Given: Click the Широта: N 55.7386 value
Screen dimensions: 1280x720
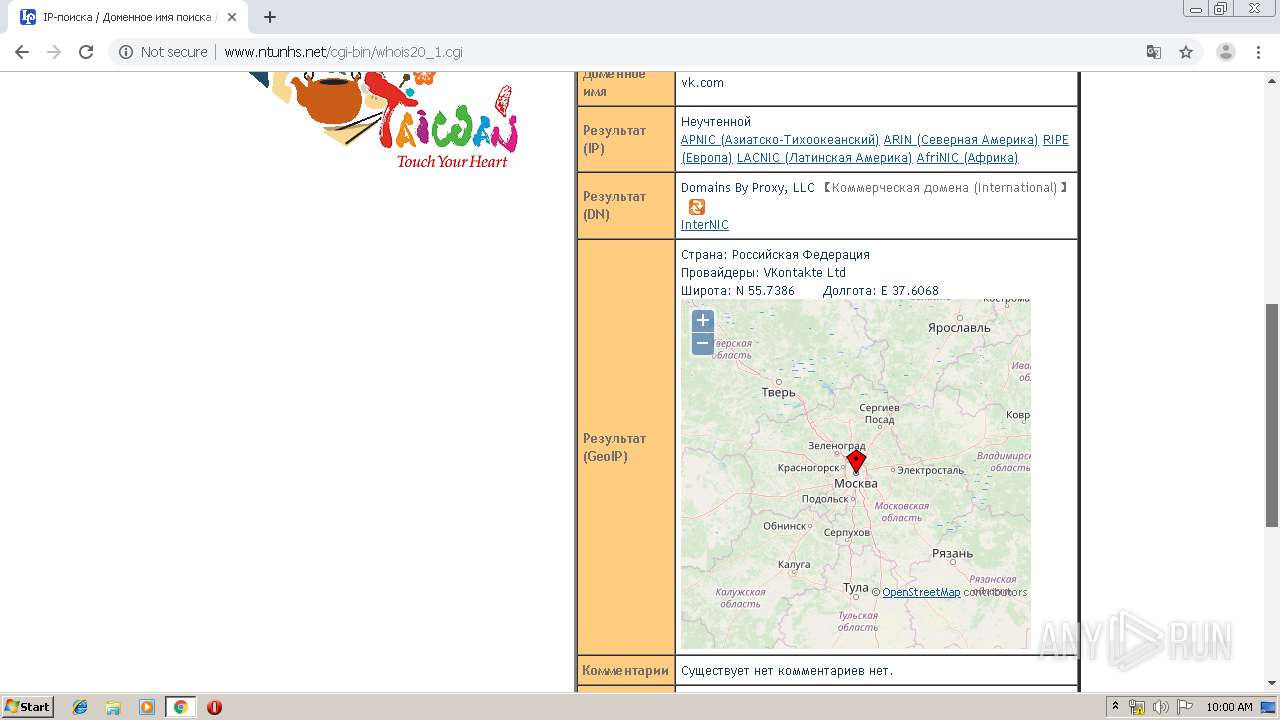Looking at the screenshot, I should [738, 291].
